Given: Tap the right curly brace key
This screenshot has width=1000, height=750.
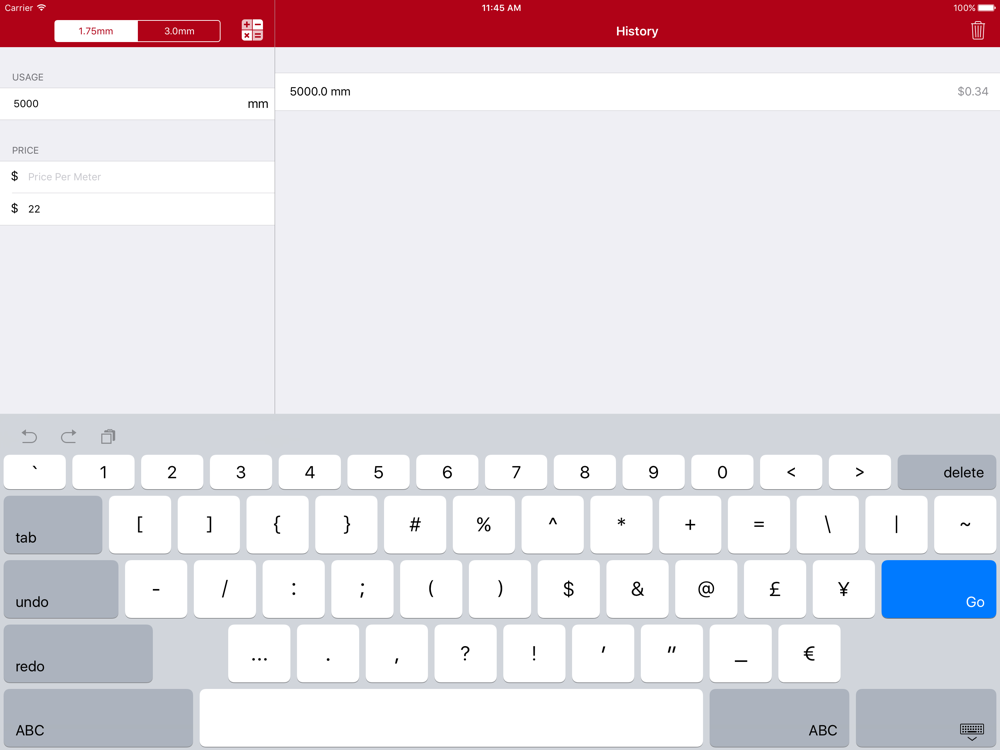Looking at the screenshot, I should pos(346,525).
